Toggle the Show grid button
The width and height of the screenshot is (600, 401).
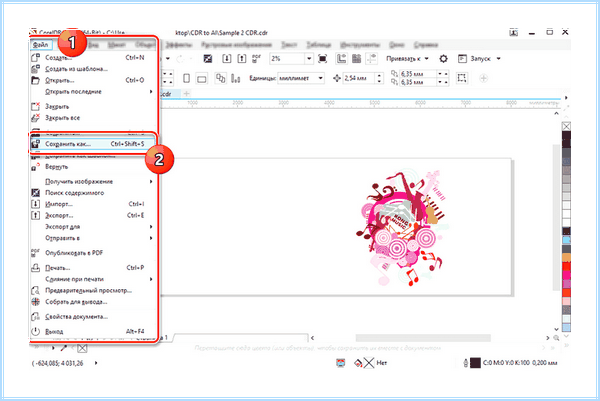click(x=356, y=59)
